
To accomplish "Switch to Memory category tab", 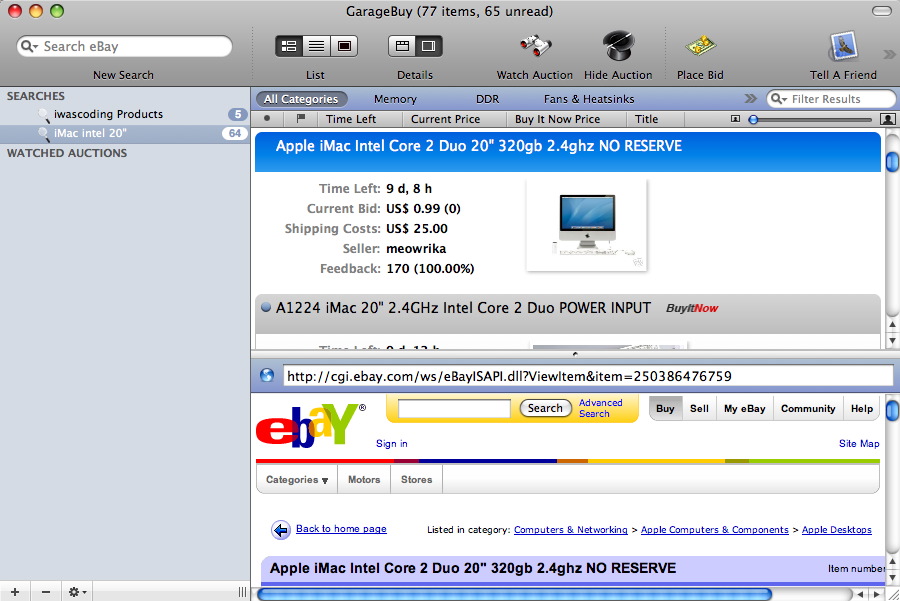I will tap(395, 99).
